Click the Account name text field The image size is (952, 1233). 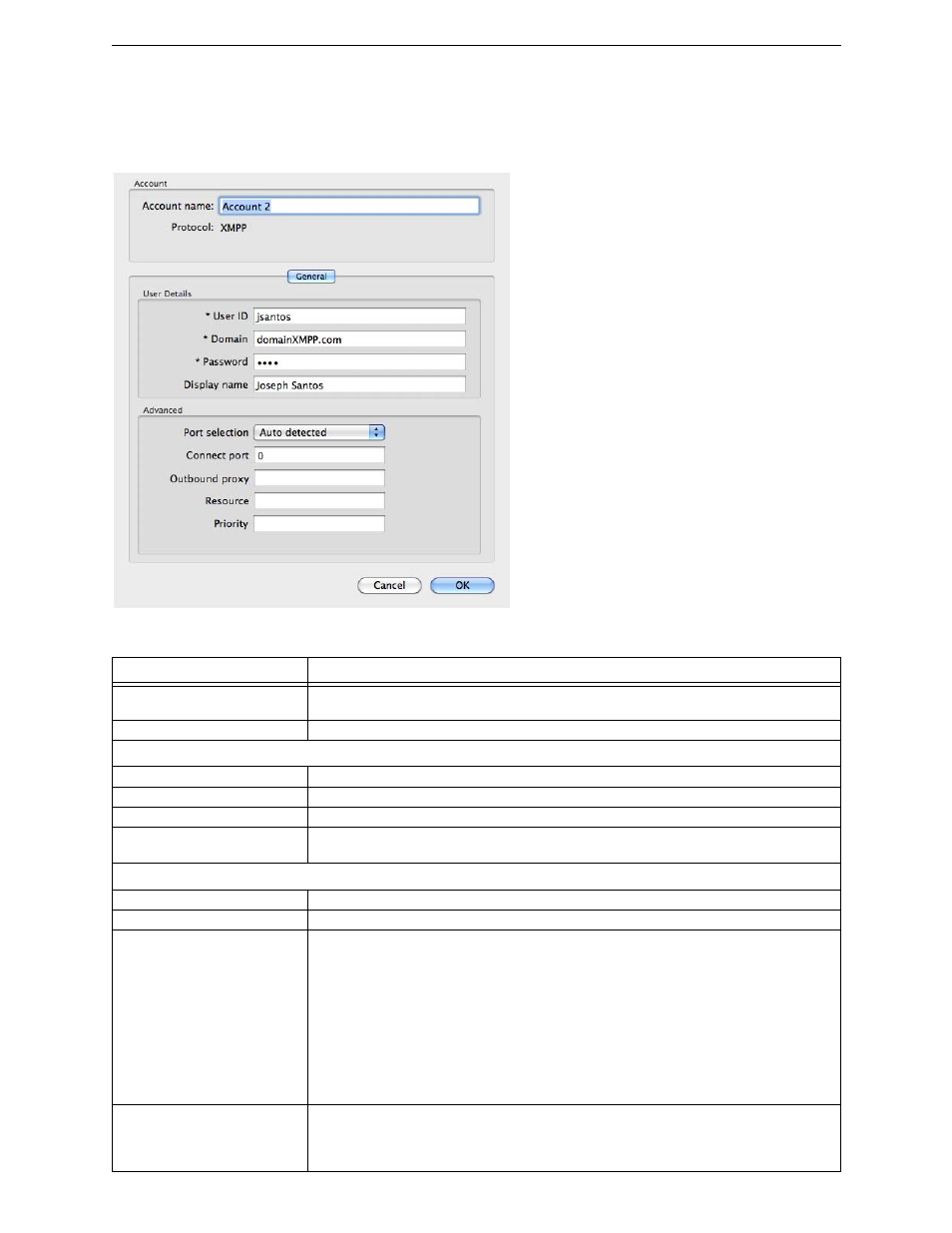(348, 206)
